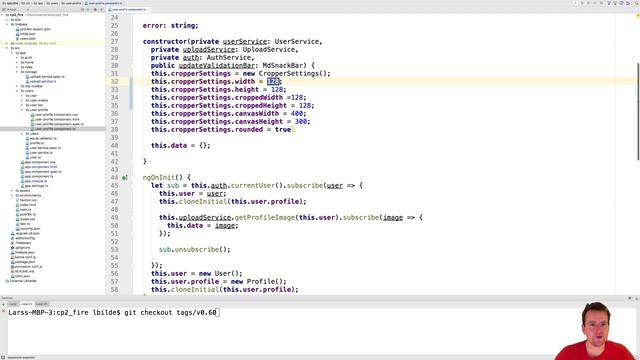Switch to the first Local terminal tab
The height and width of the screenshot is (360, 640).
pos(13,304)
